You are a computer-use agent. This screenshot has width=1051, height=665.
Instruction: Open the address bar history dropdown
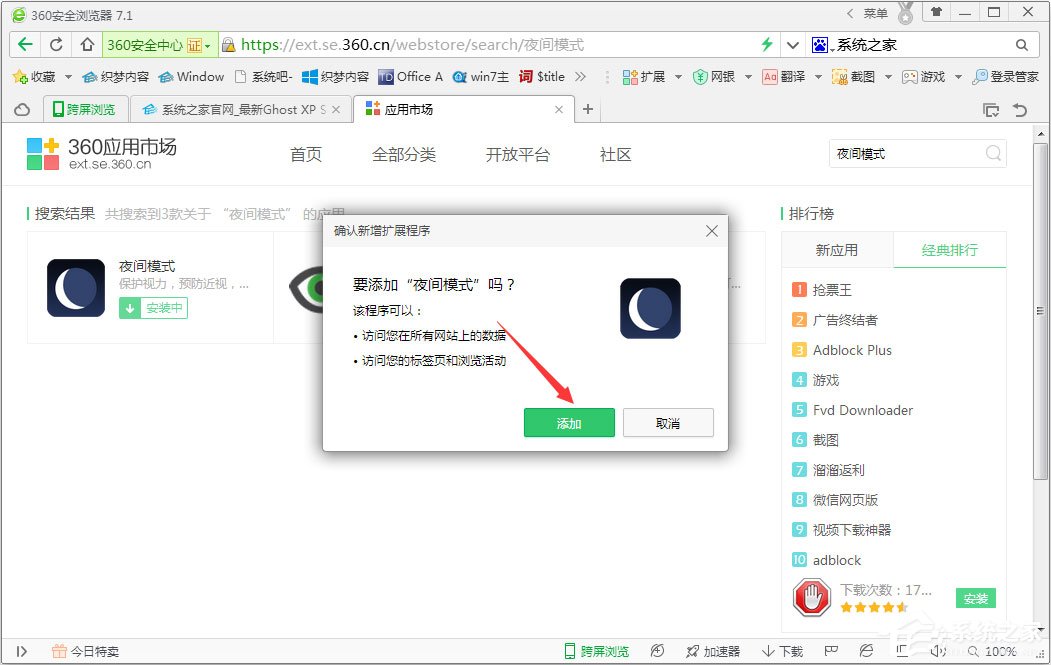pos(792,45)
